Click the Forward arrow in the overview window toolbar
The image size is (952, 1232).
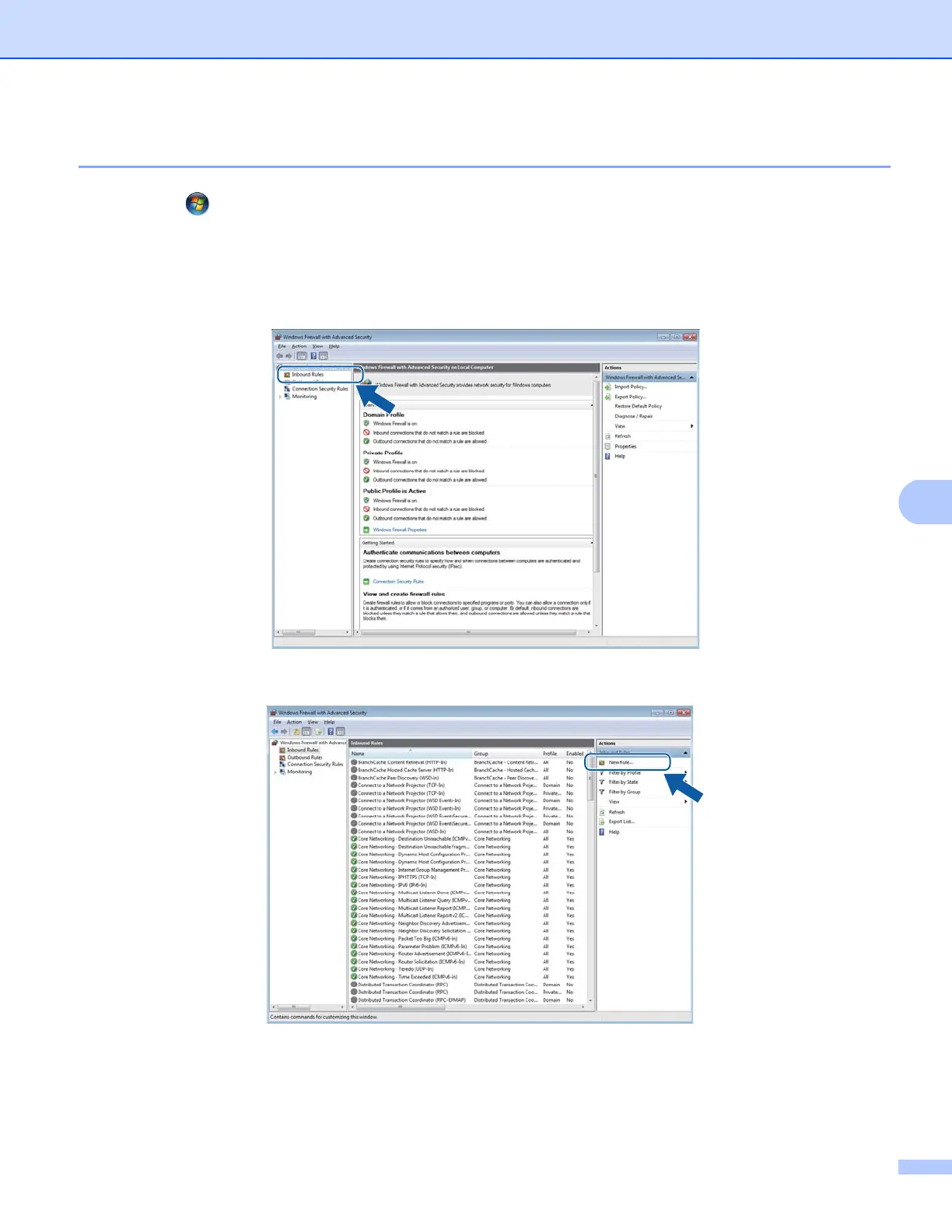[x=289, y=355]
